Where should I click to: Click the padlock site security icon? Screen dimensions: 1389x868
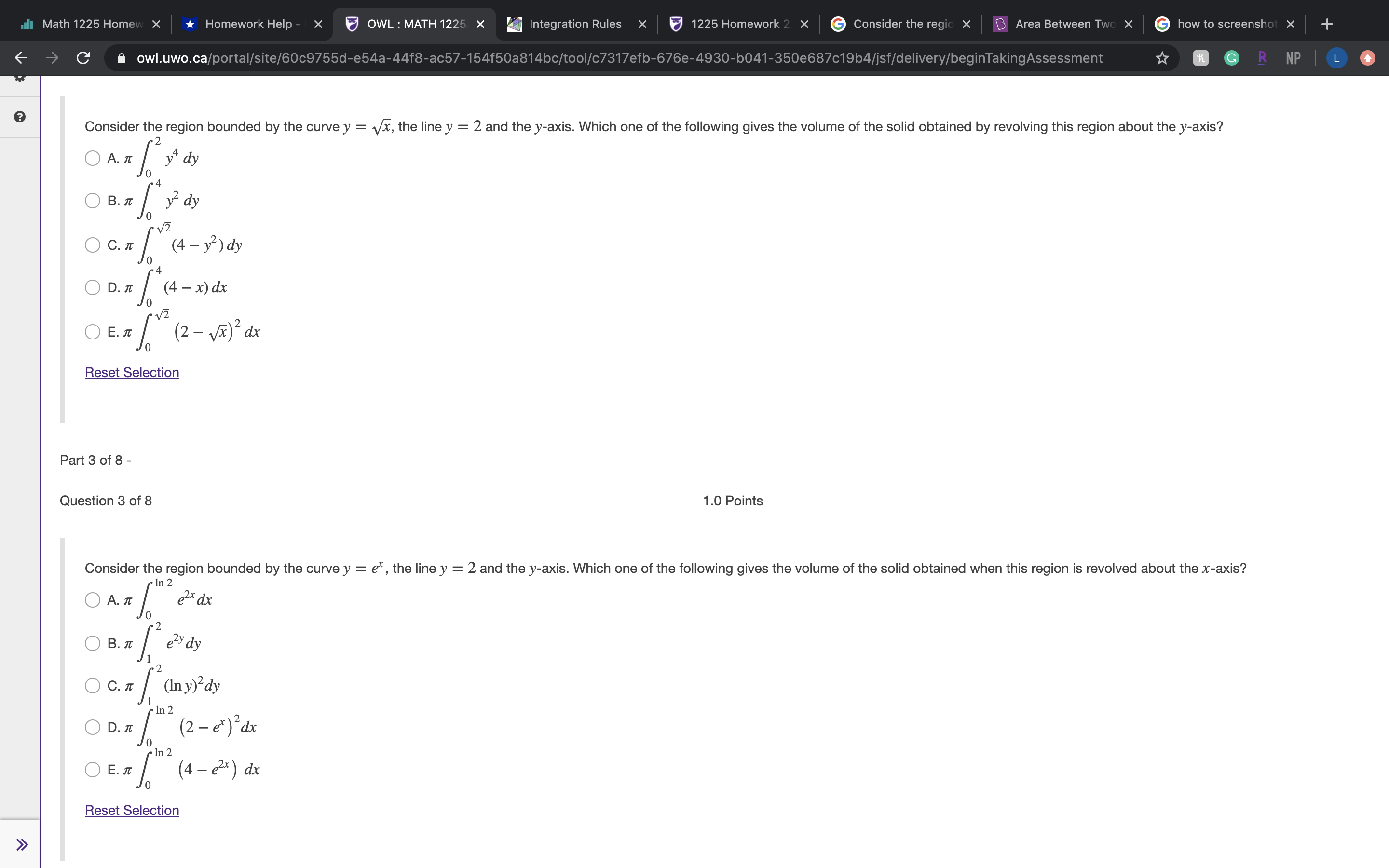coord(121,58)
